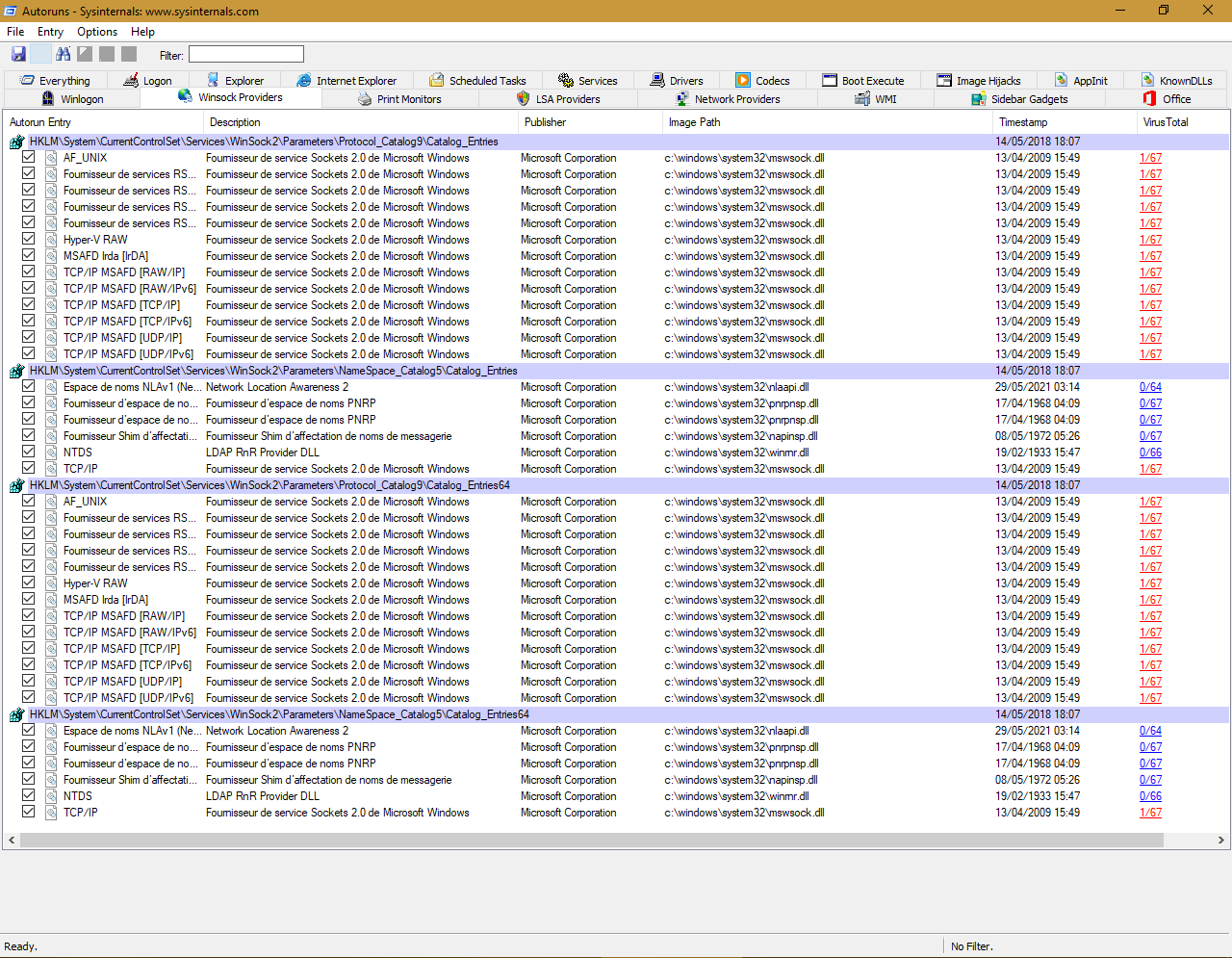Viewport: 1232px width, 958px height.
Task: Switch to the WMI tab
Action: 875,99
